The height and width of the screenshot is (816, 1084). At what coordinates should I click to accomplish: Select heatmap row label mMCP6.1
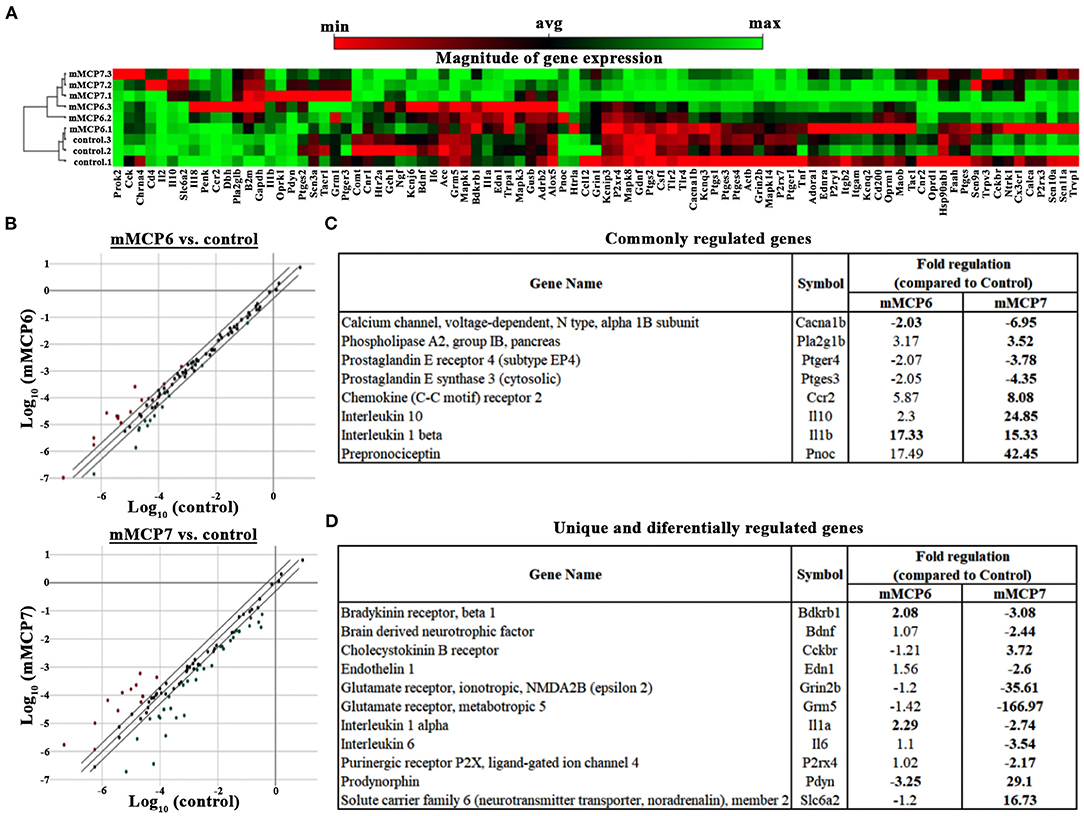[x=90, y=129]
